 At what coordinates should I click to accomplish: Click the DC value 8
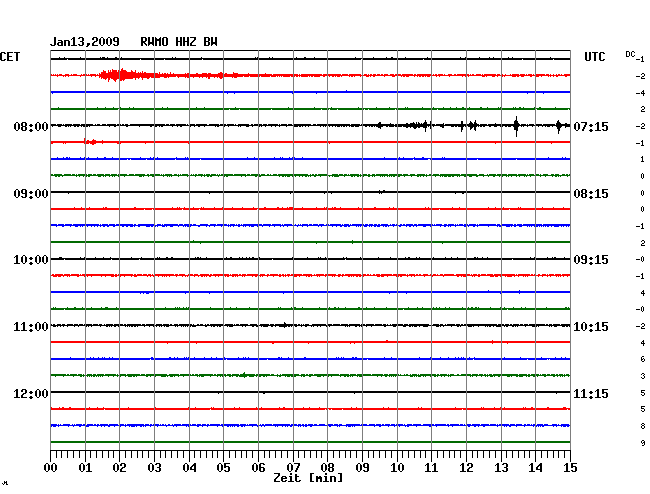coord(643,426)
